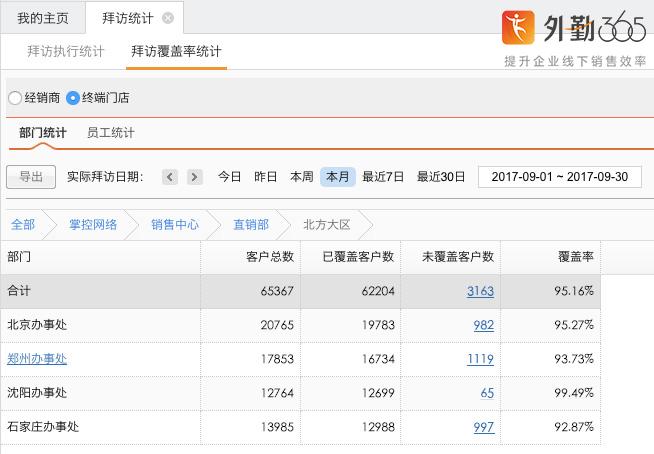The height and width of the screenshot is (454, 654).
Task: Open total uncovered customers 3163 link
Action: coord(480,292)
